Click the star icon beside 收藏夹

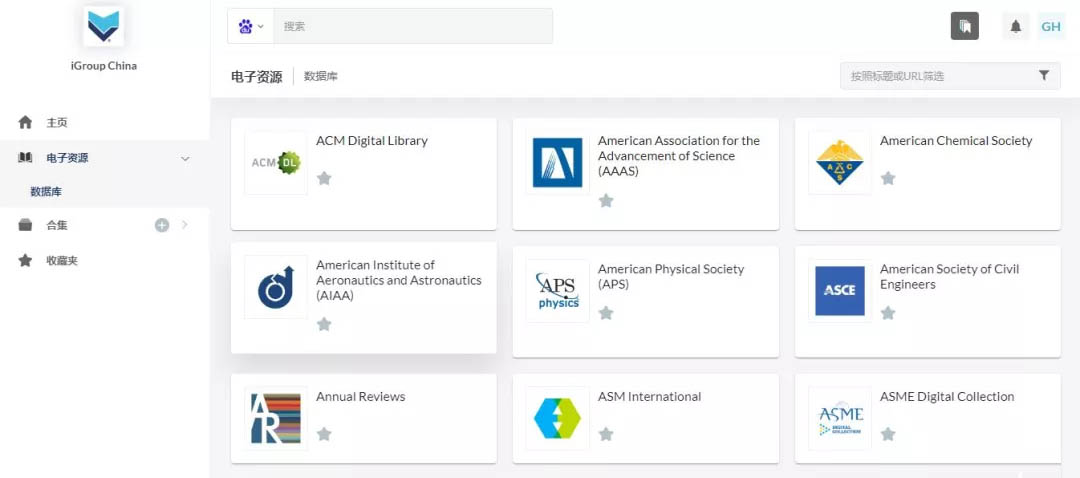pyautogui.click(x=25, y=260)
